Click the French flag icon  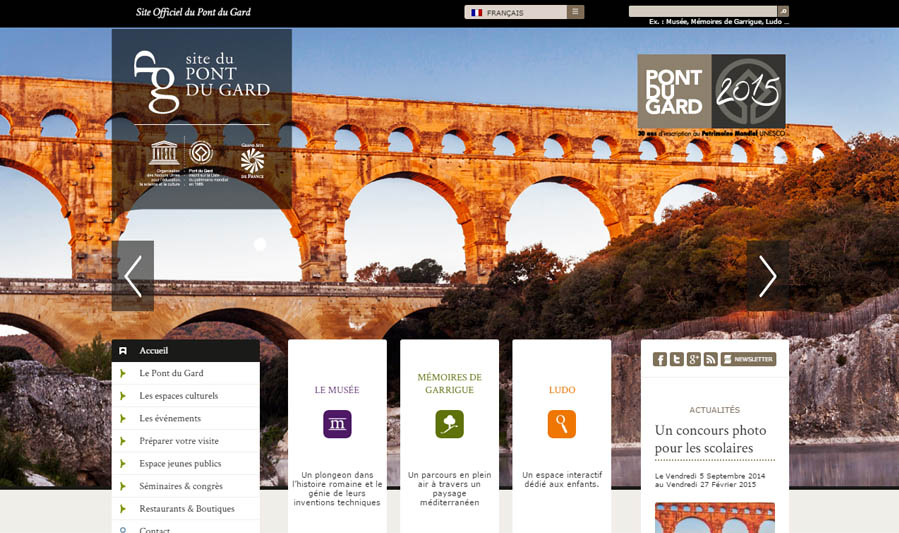(x=476, y=13)
